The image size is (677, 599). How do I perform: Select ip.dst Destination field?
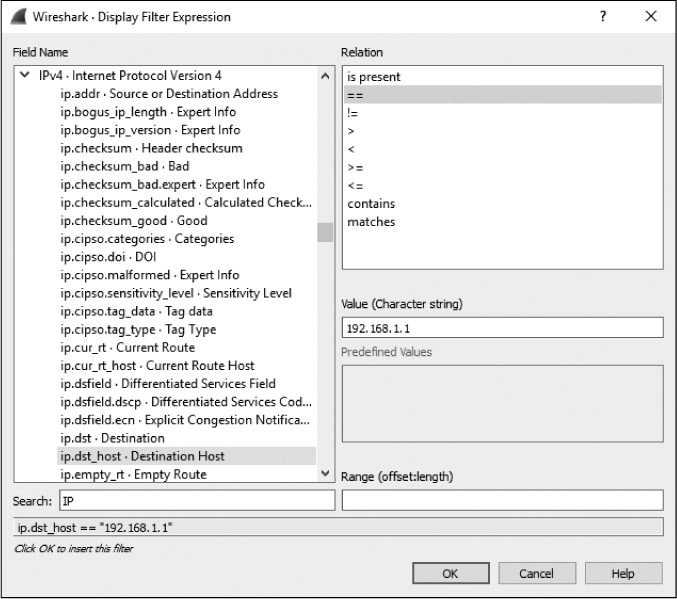[x=112, y=438]
